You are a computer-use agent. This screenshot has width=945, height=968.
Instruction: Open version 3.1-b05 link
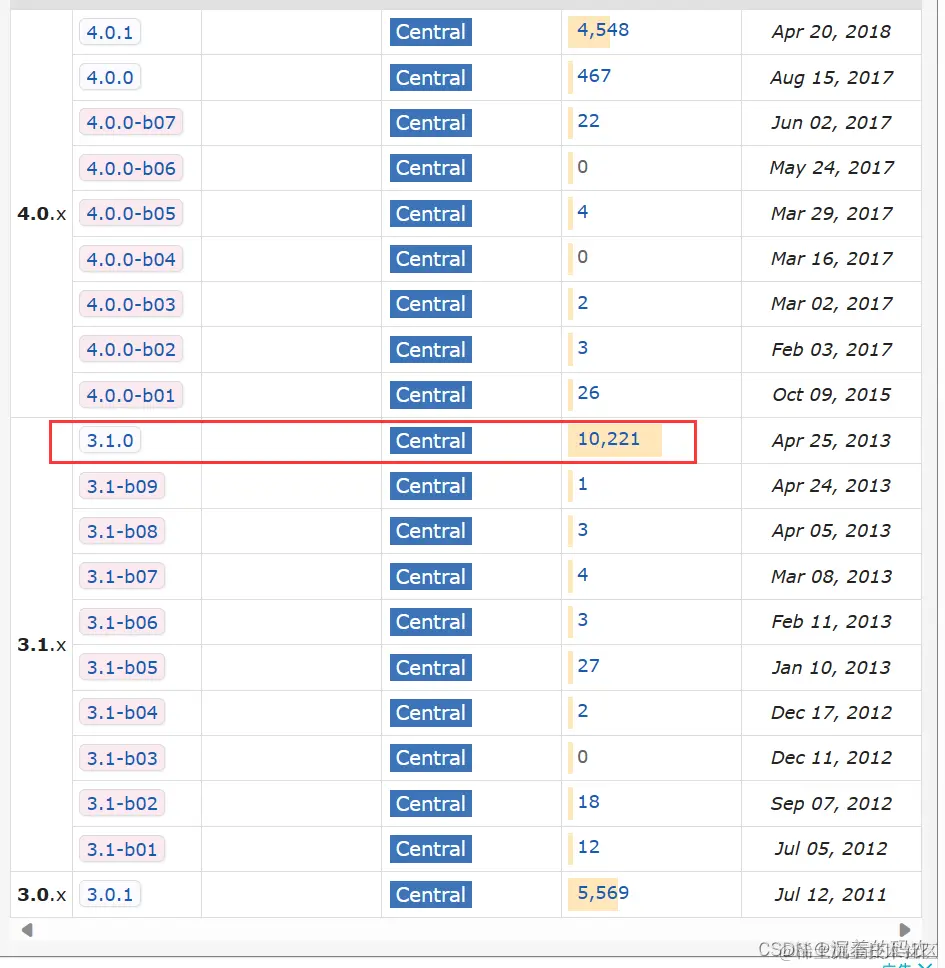(122, 667)
